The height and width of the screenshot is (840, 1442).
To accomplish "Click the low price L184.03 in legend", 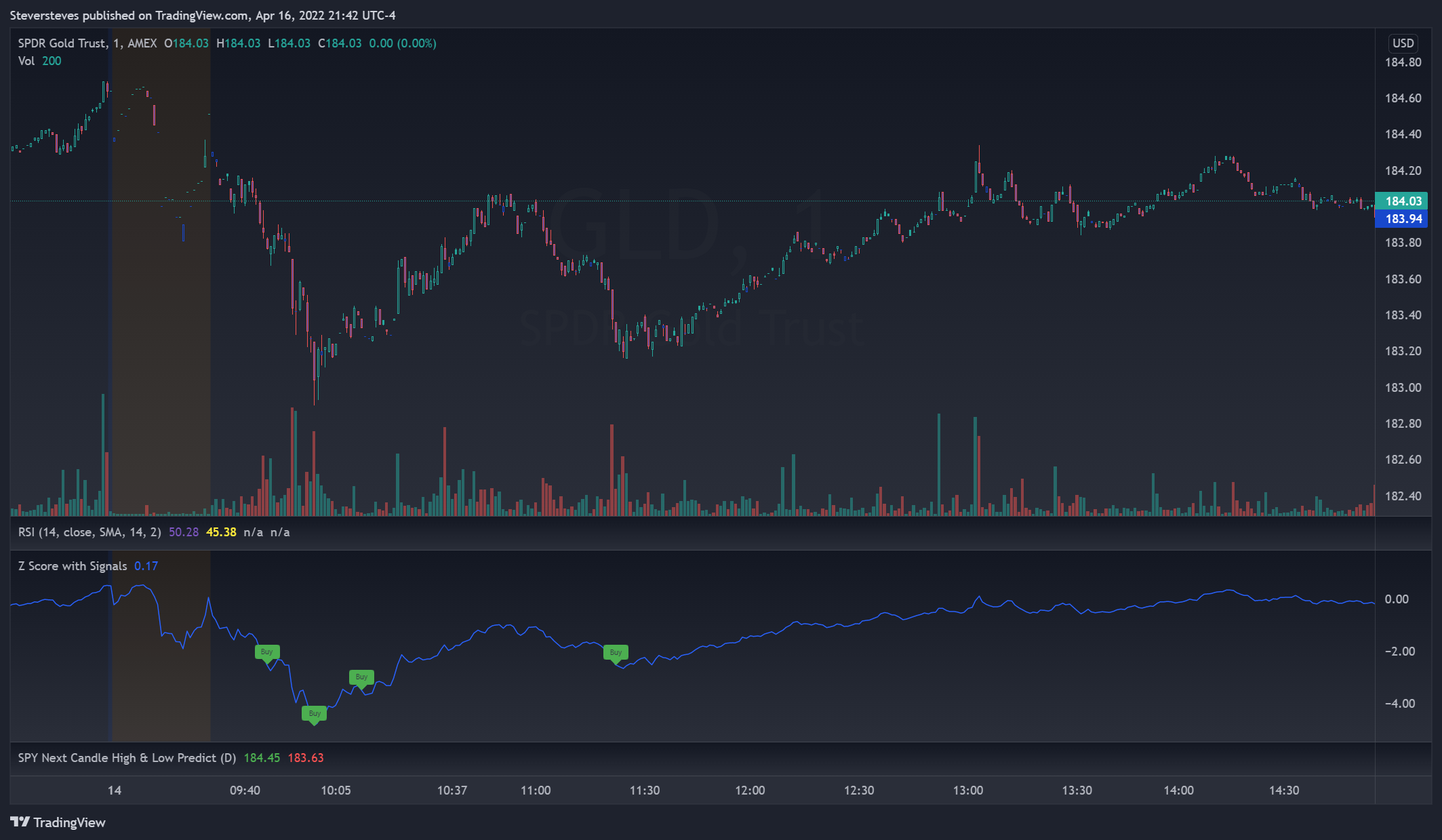I will tap(289, 43).
